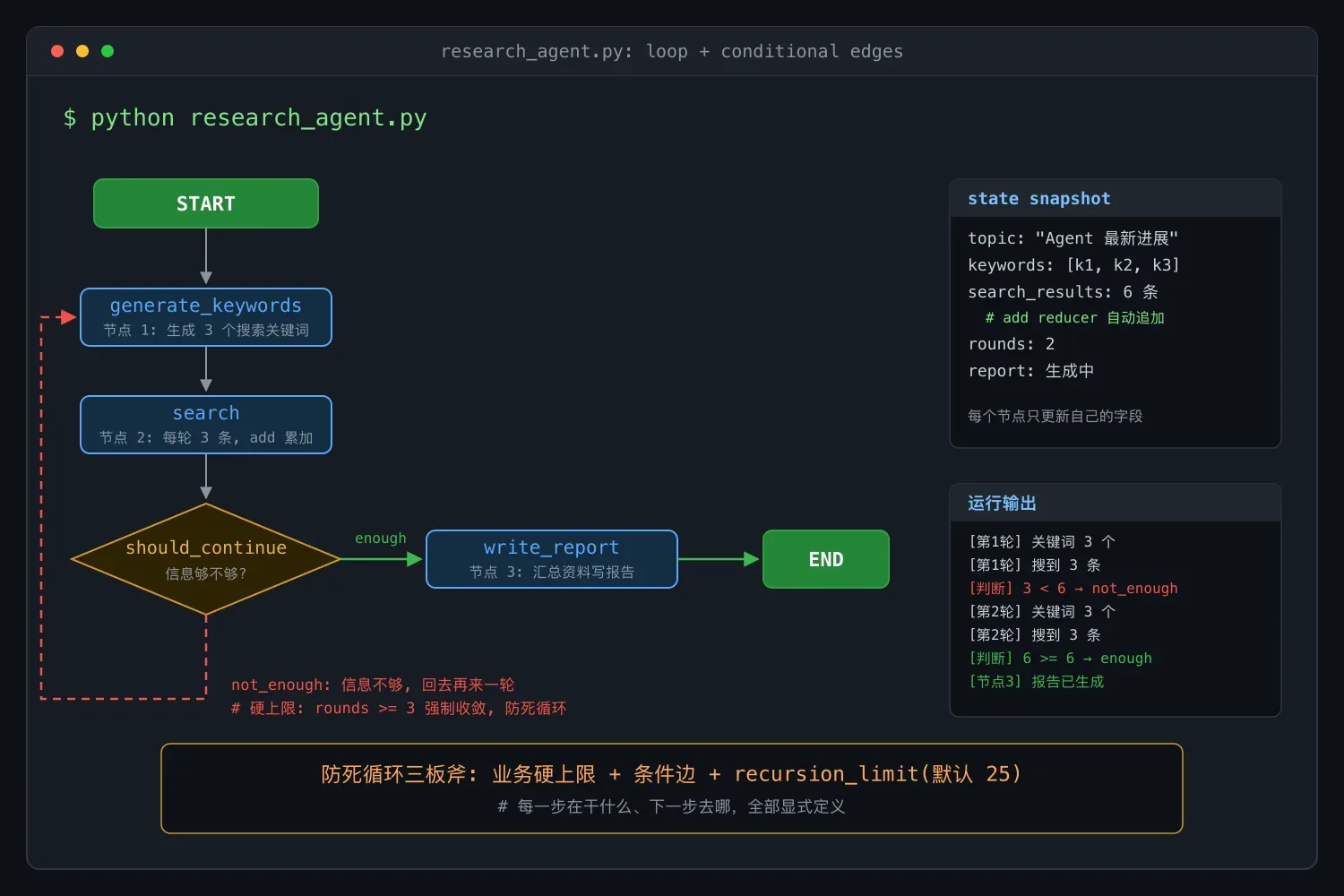Click the window title 'research_agent.py: loop + conditional edges'
The width and height of the screenshot is (1344, 896).
point(672,51)
